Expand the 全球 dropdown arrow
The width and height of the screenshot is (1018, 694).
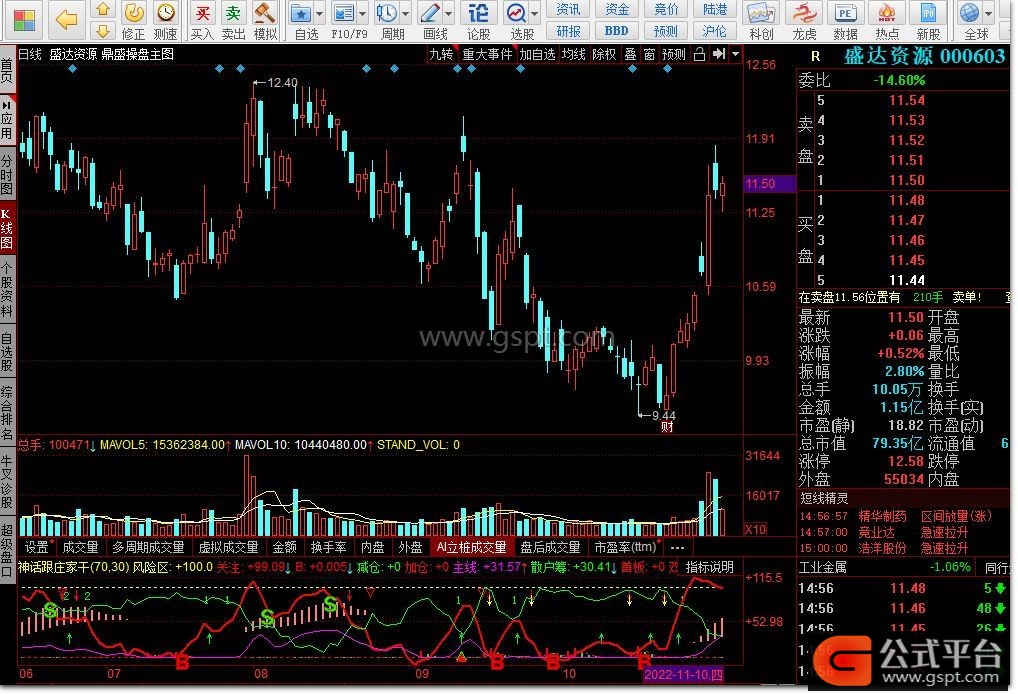988,13
